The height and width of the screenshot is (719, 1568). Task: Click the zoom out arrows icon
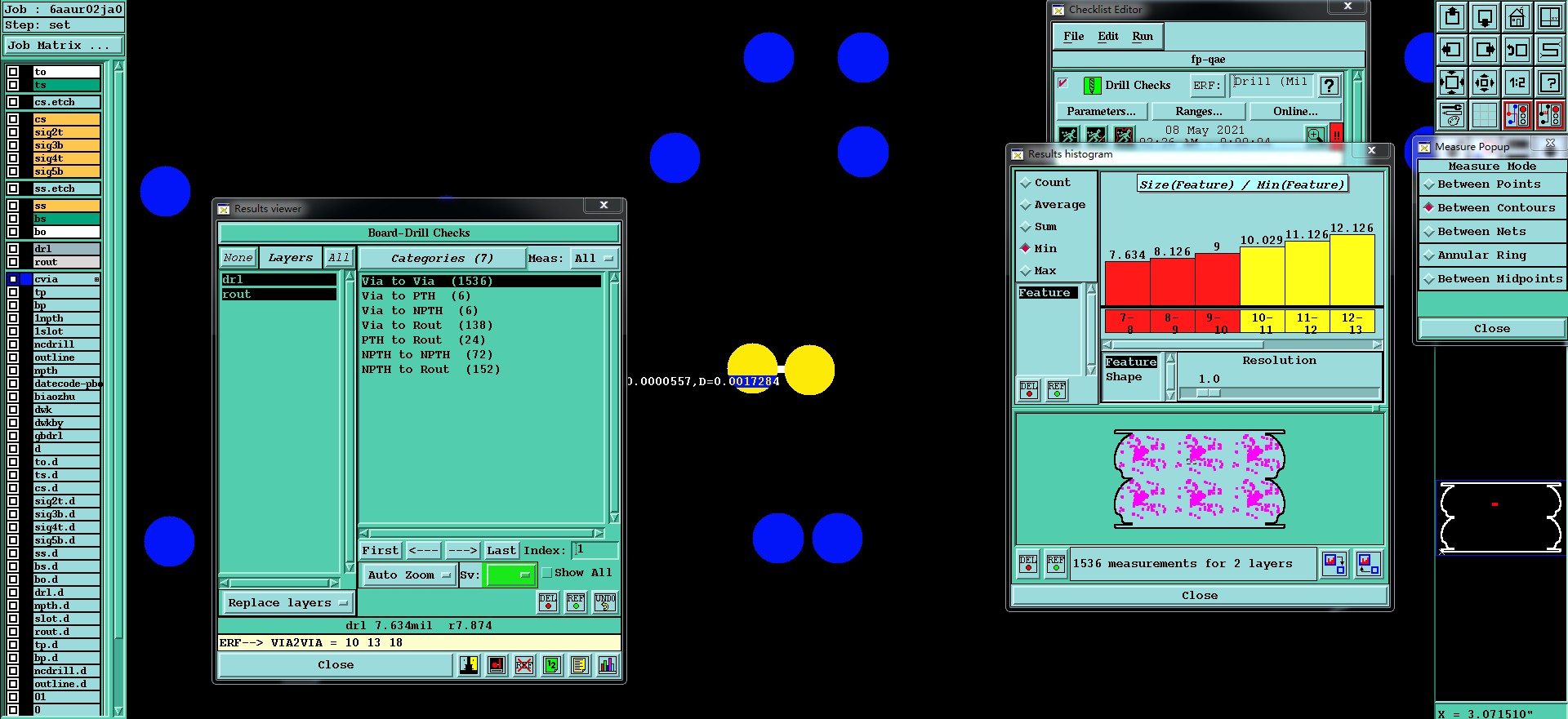click(x=1485, y=82)
